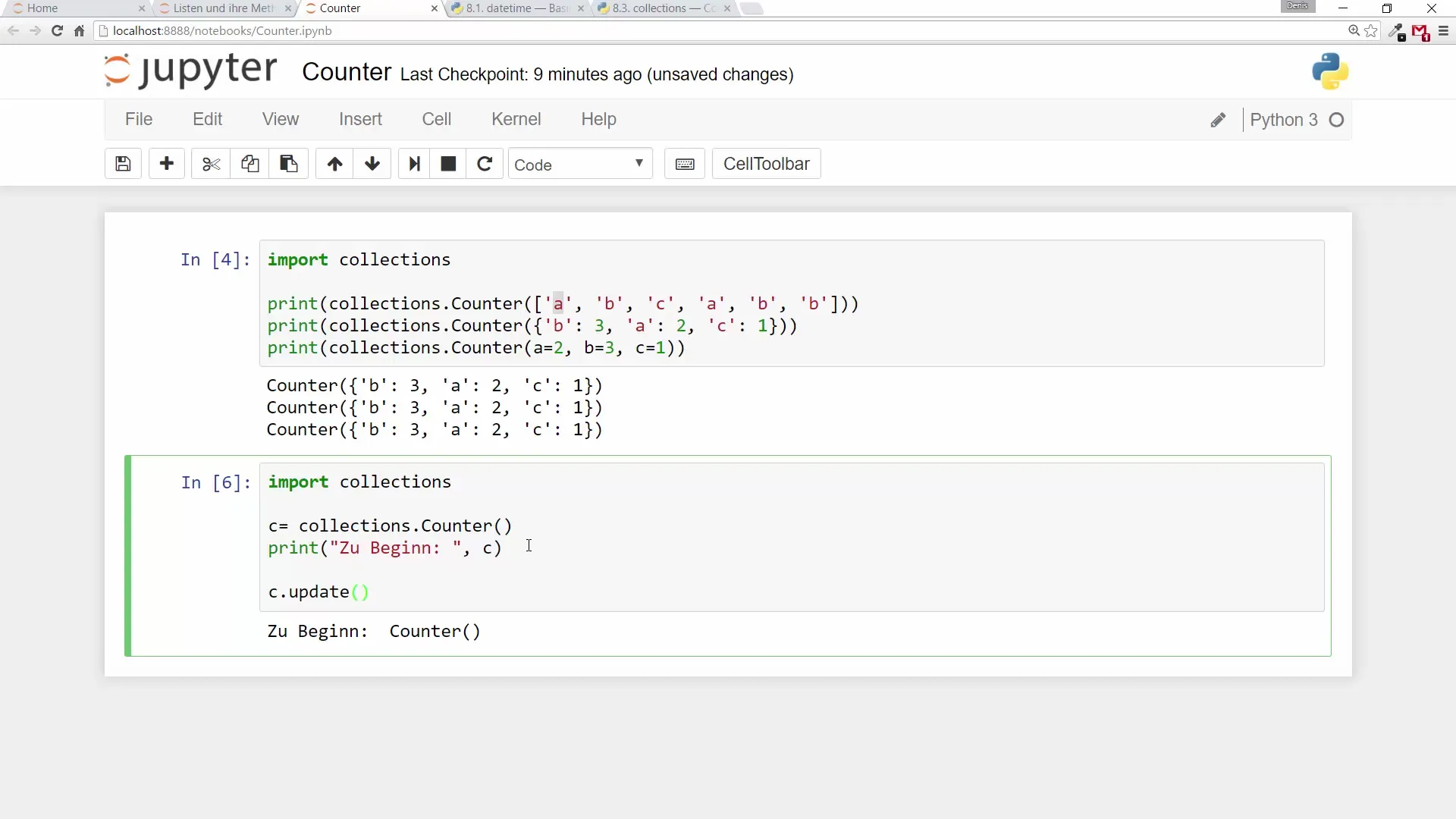Interrupt the kernel with the stop square icon
The height and width of the screenshot is (819, 1456).
click(x=448, y=164)
